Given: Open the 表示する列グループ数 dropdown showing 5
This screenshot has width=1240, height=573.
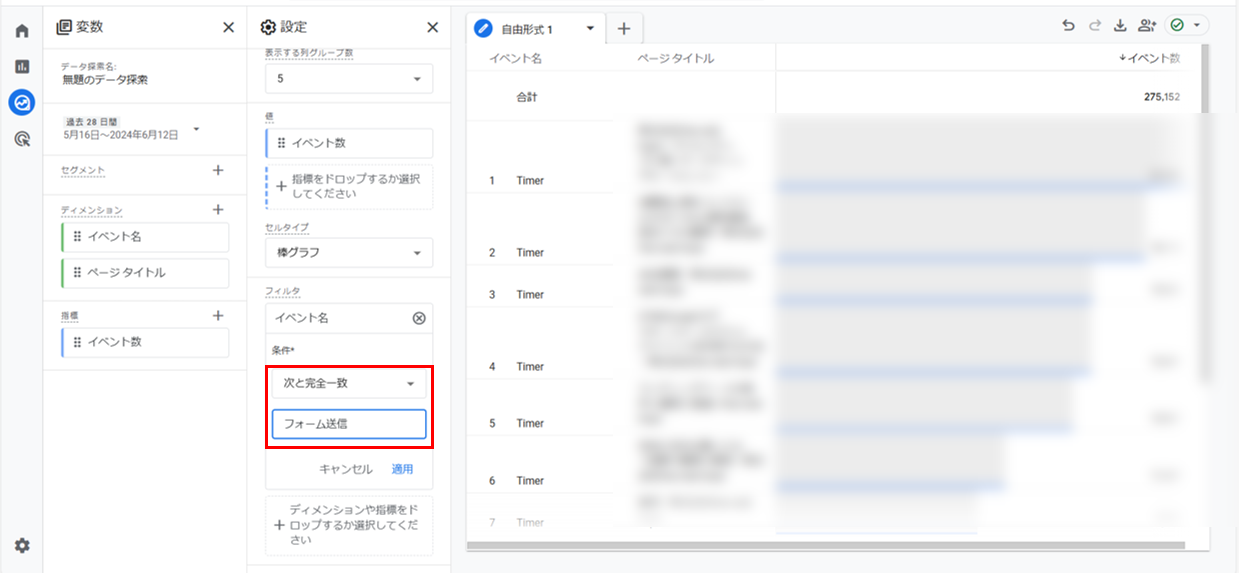Looking at the screenshot, I should pos(349,78).
